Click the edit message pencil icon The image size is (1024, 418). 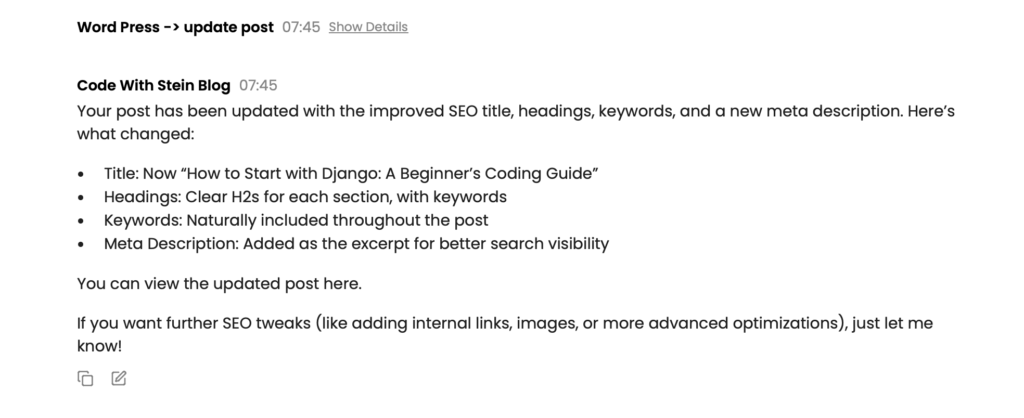pyautogui.click(x=119, y=378)
